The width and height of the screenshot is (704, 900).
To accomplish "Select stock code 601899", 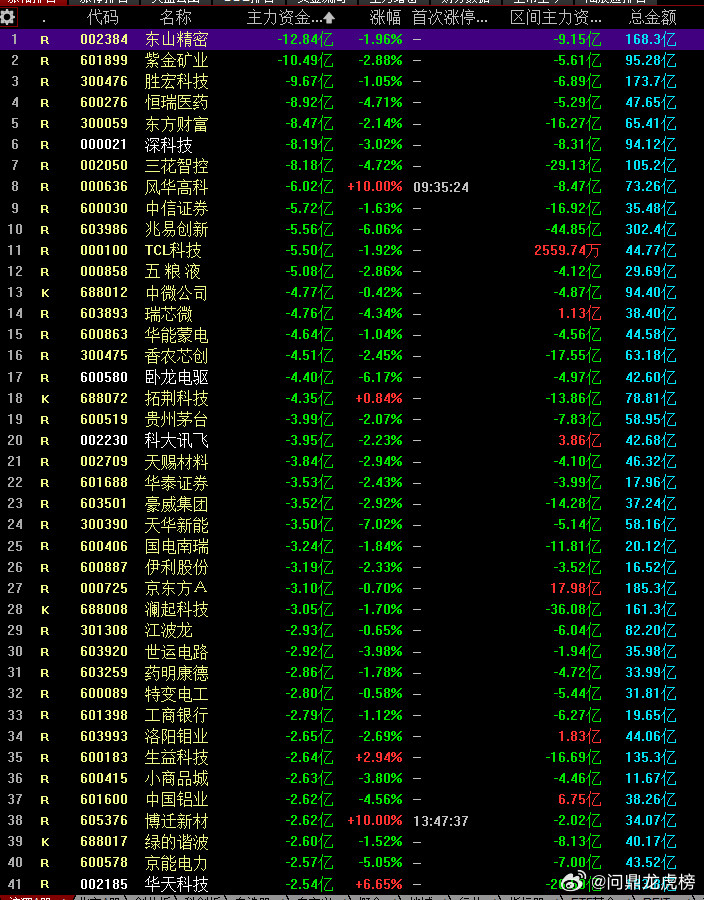I will click(x=104, y=60).
